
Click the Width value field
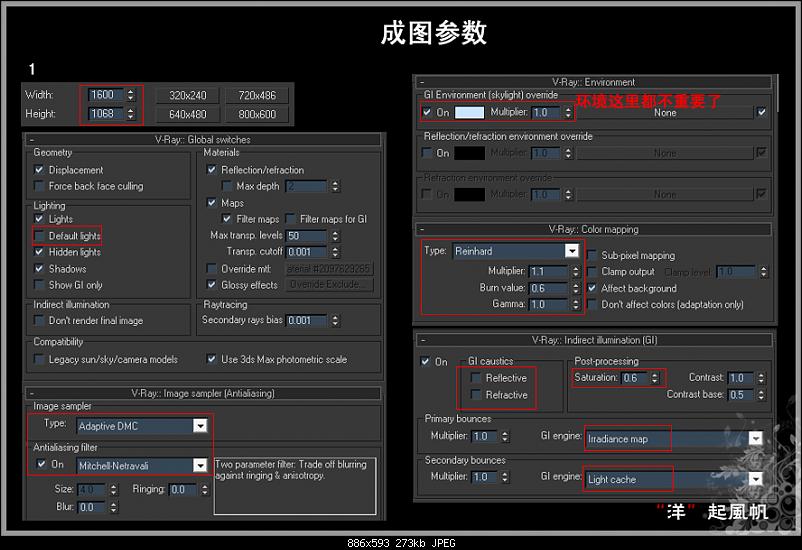tap(106, 95)
